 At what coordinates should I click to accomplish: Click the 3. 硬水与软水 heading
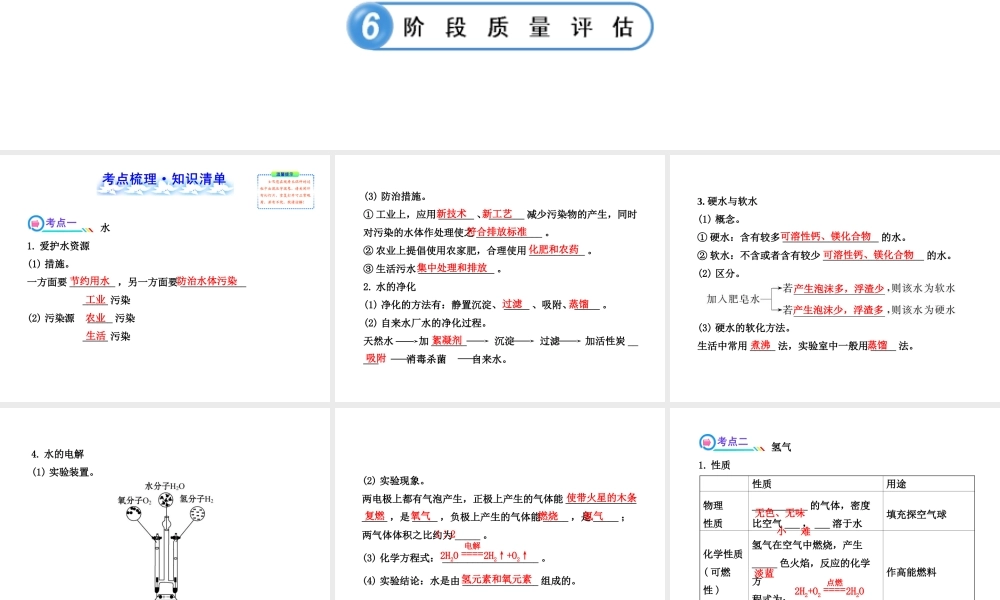coord(727,201)
